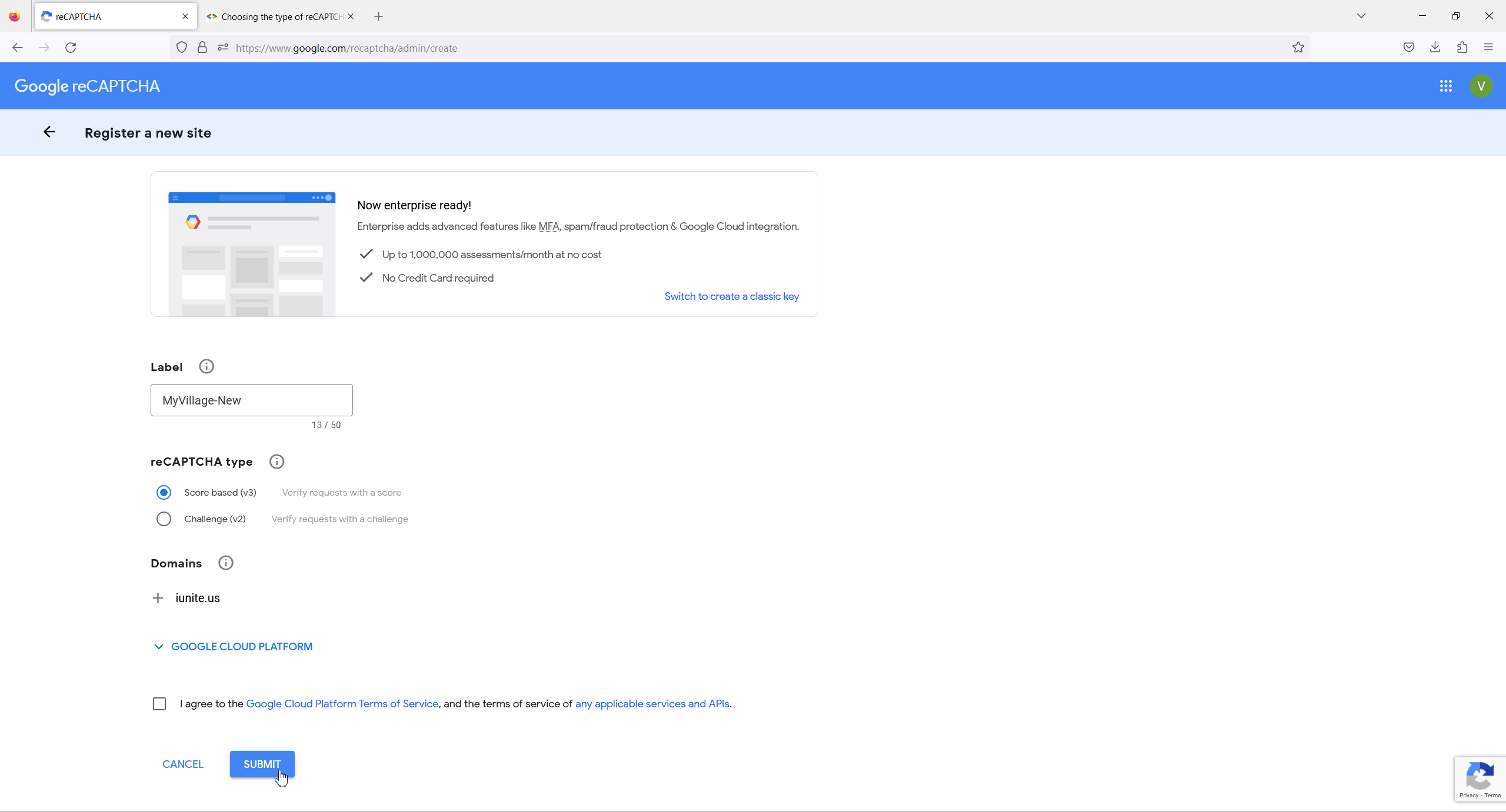Bookmark this page with the star icon
Image resolution: width=1506 pixels, height=812 pixels.
click(1298, 48)
